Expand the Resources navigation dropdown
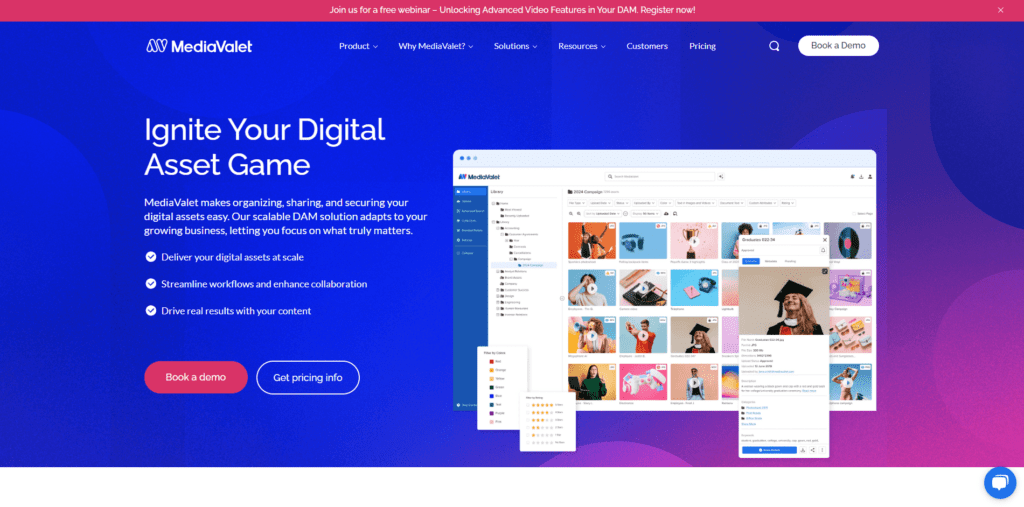The image size is (1024, 507). (x=582, y=46)
